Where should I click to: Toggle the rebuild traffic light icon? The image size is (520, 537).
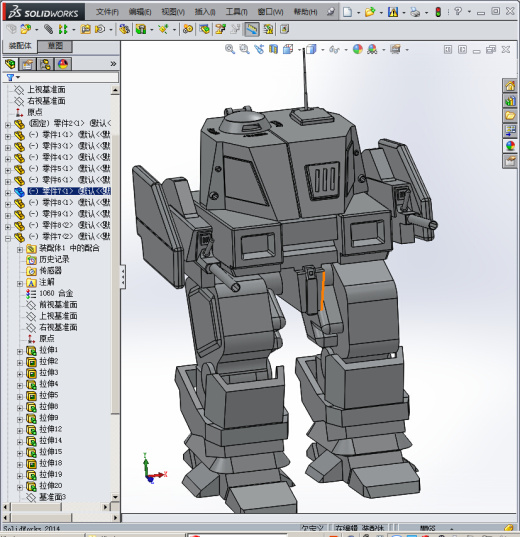(438, 12)
